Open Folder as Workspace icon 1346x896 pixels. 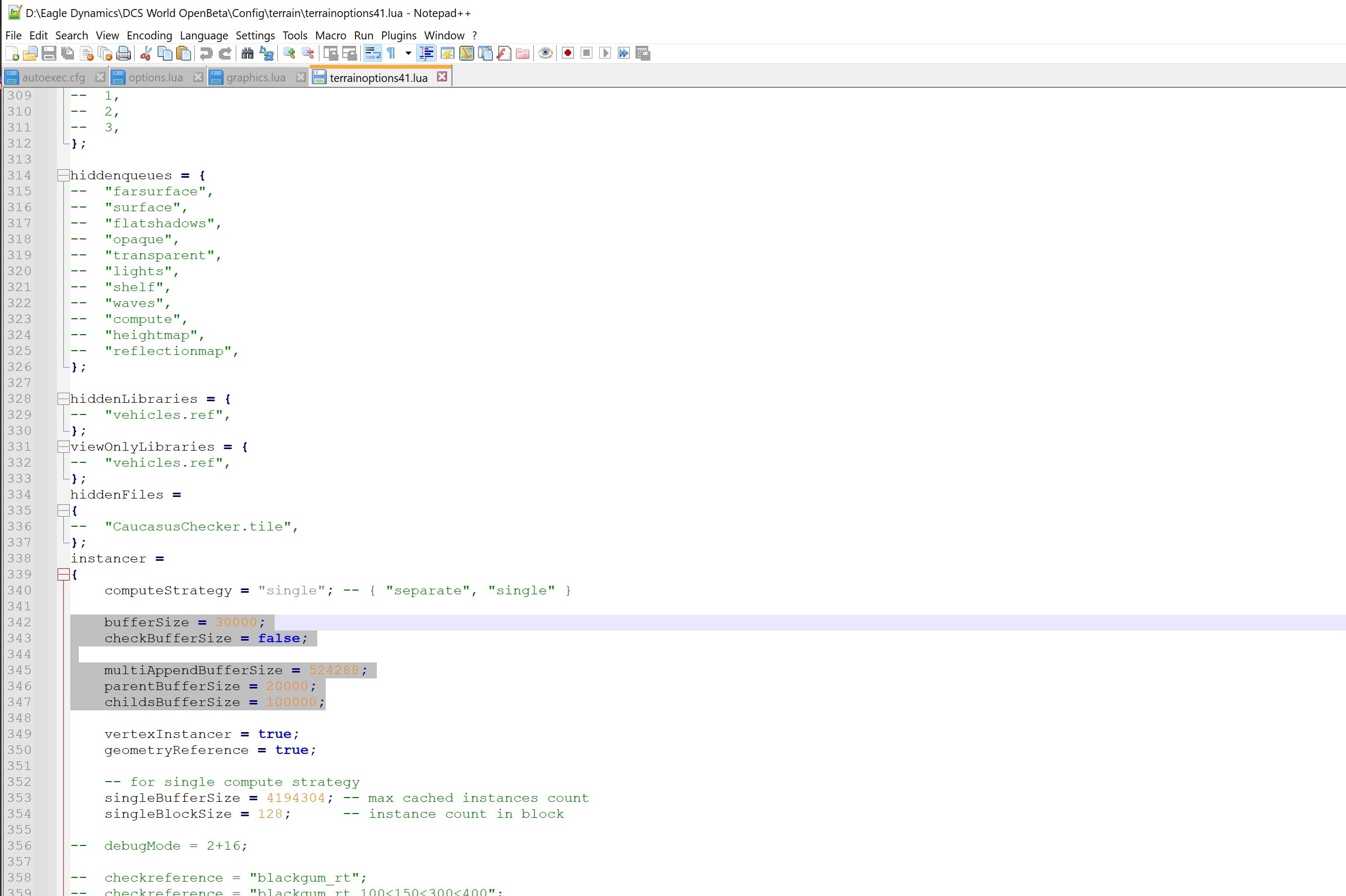click(523, 54)
